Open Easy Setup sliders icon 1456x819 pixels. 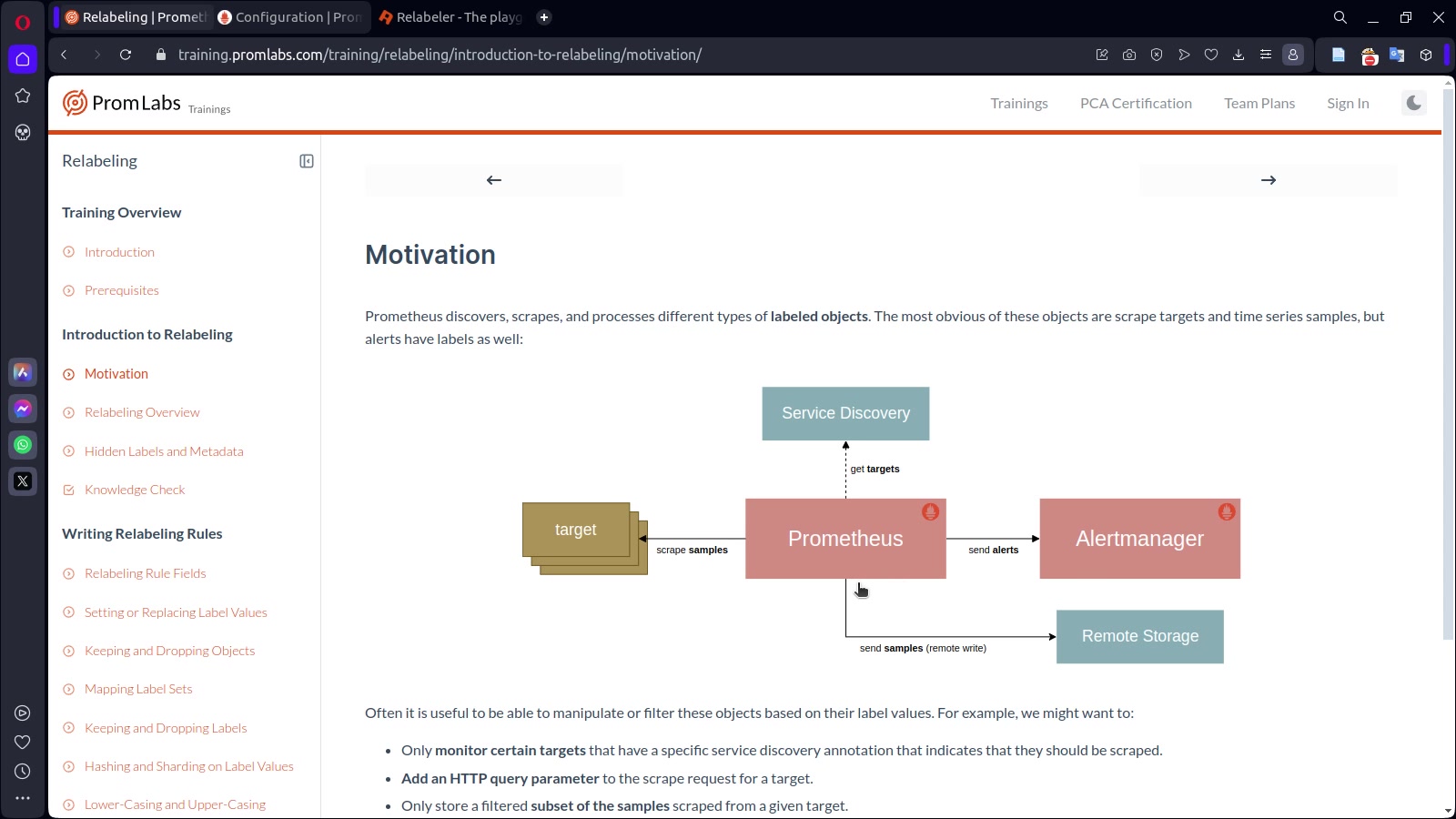(x=1266, y=55)
